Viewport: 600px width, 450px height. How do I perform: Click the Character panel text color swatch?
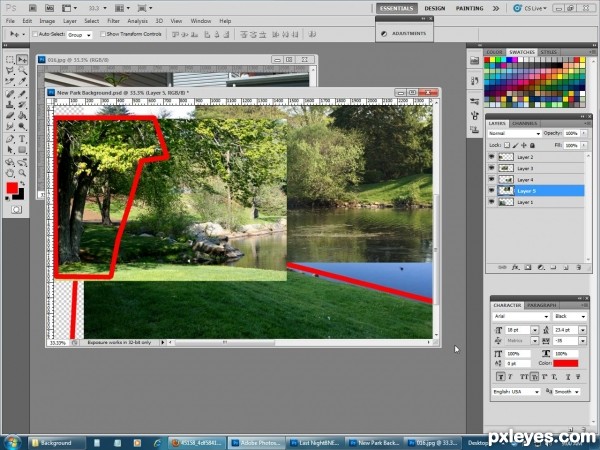point(566,363)
